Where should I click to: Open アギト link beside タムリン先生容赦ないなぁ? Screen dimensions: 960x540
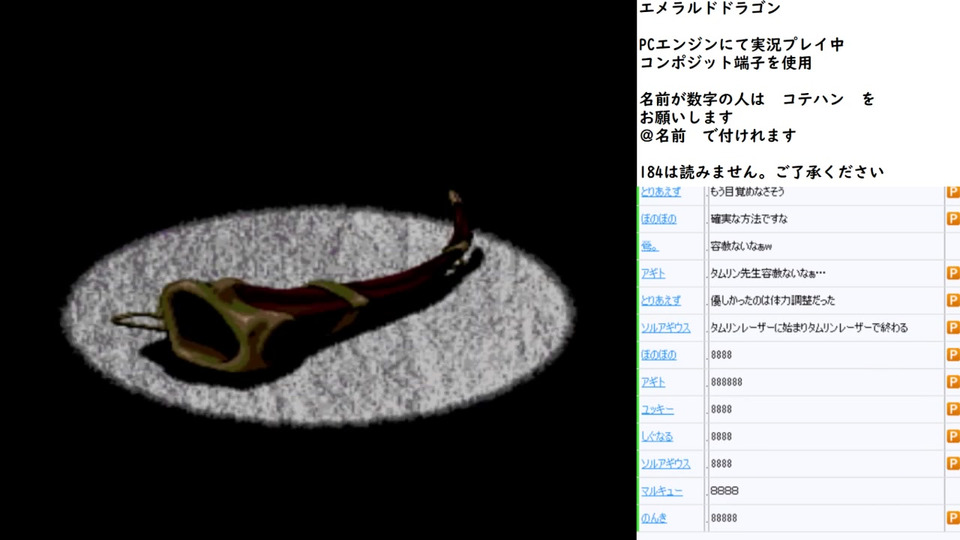(x=653, y=273)
